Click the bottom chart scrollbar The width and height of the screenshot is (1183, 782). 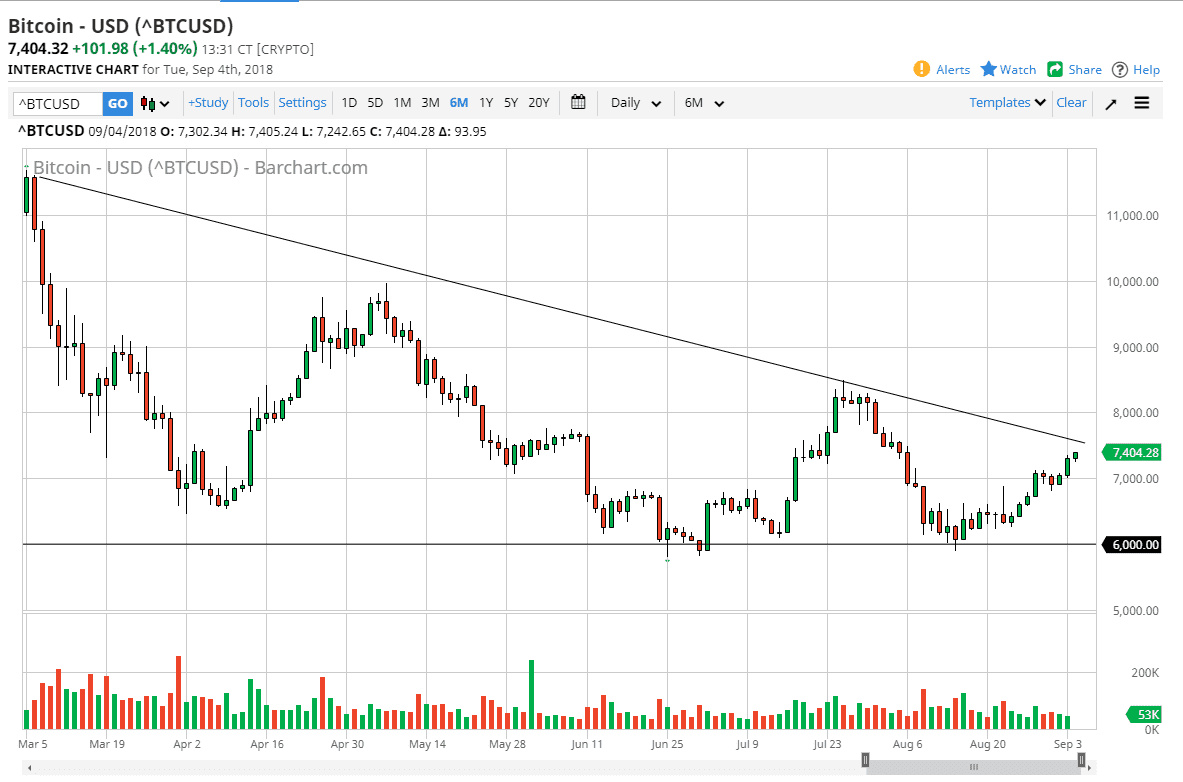point(973,766)
